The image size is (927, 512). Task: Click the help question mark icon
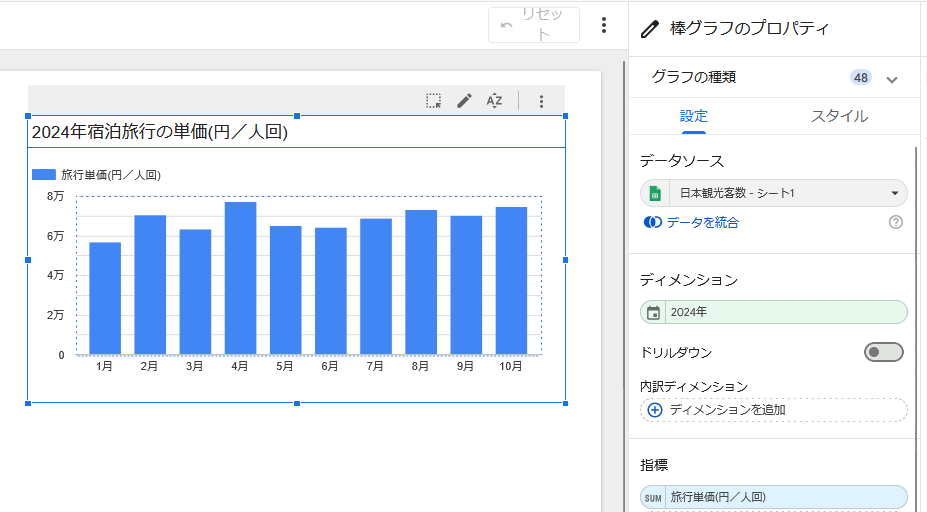[895, 222]
